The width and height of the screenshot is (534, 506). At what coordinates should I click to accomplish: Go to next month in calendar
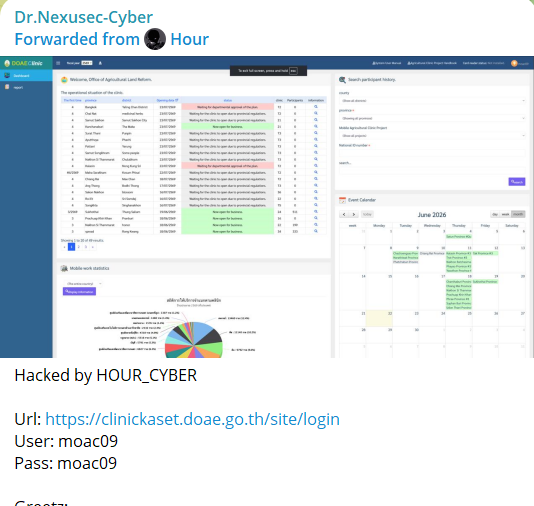(x=354, y=214)
